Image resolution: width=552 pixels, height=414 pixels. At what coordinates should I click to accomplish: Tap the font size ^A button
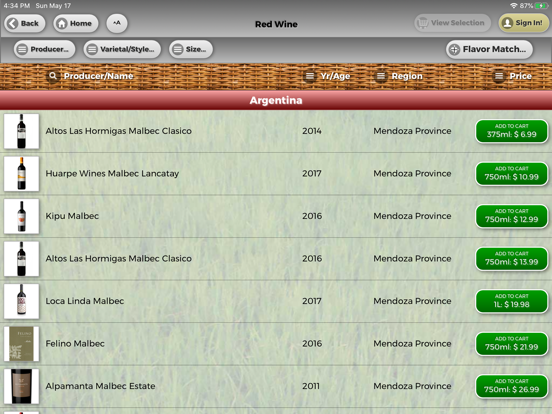[x=117, y=24]
